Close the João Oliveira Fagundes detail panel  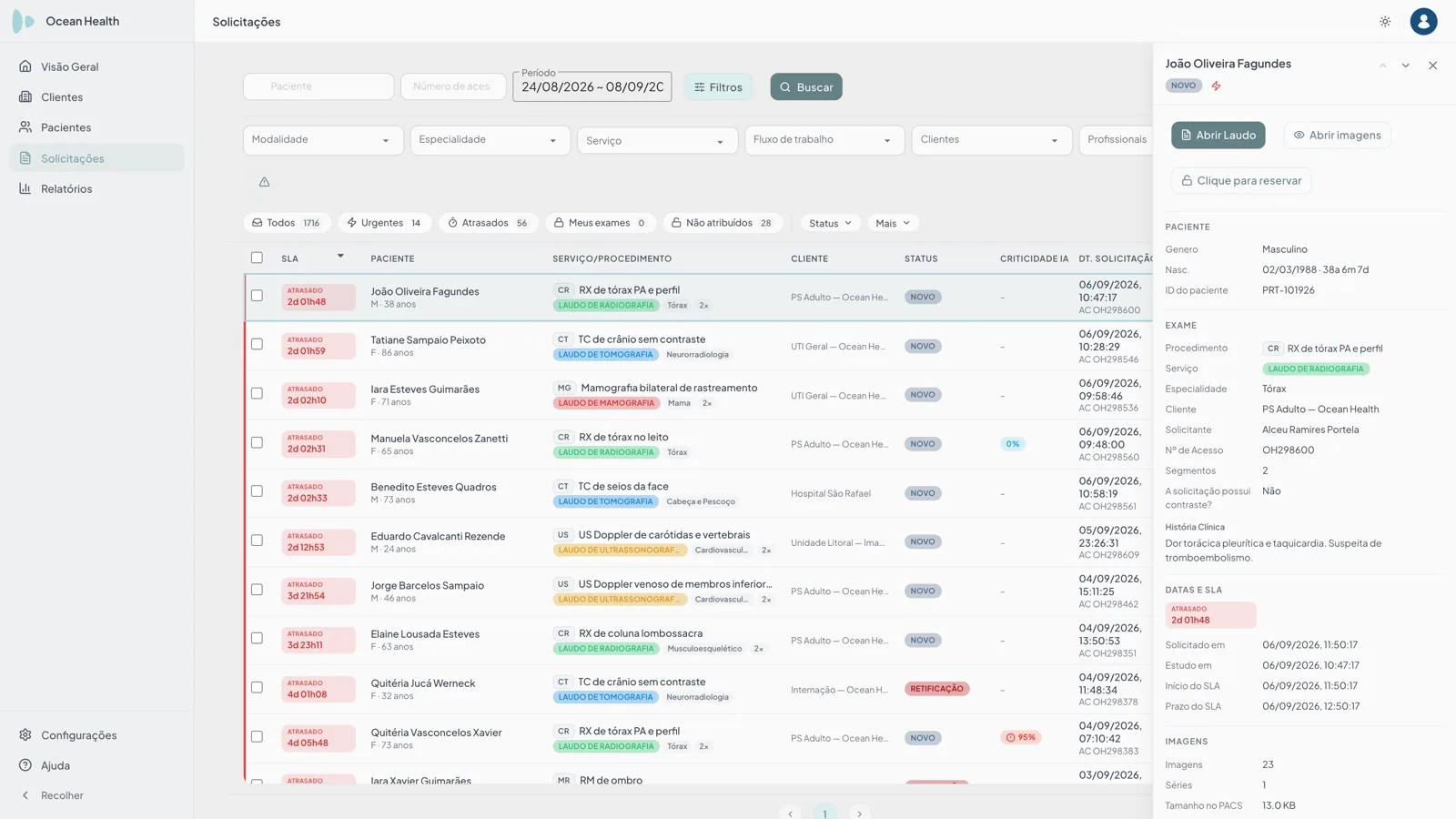(x=1432, y=66)
